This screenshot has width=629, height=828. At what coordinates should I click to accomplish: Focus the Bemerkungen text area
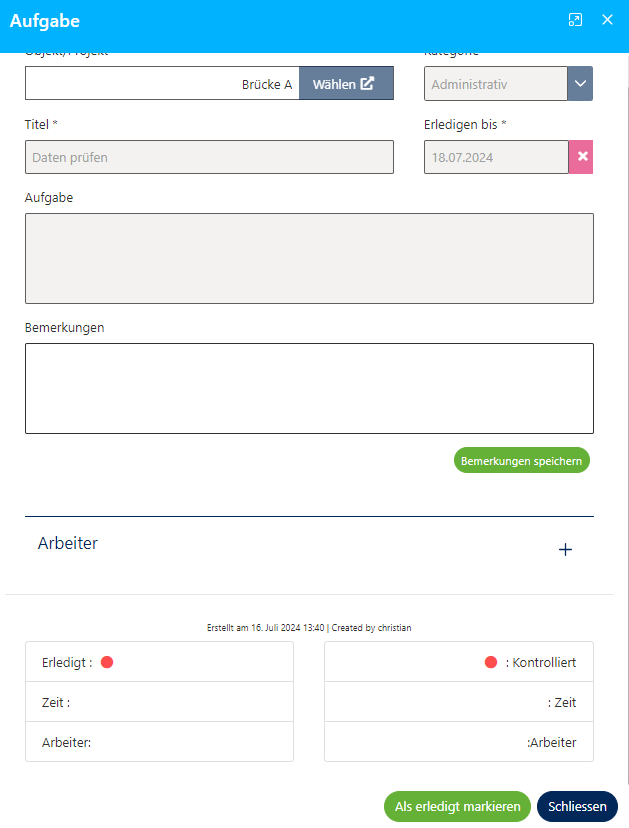(309, 388)
